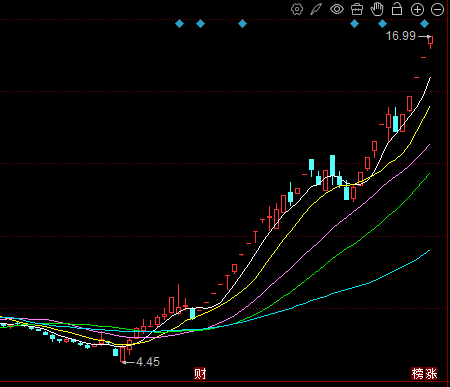Zoom in with plus icon

click(417, 9)
